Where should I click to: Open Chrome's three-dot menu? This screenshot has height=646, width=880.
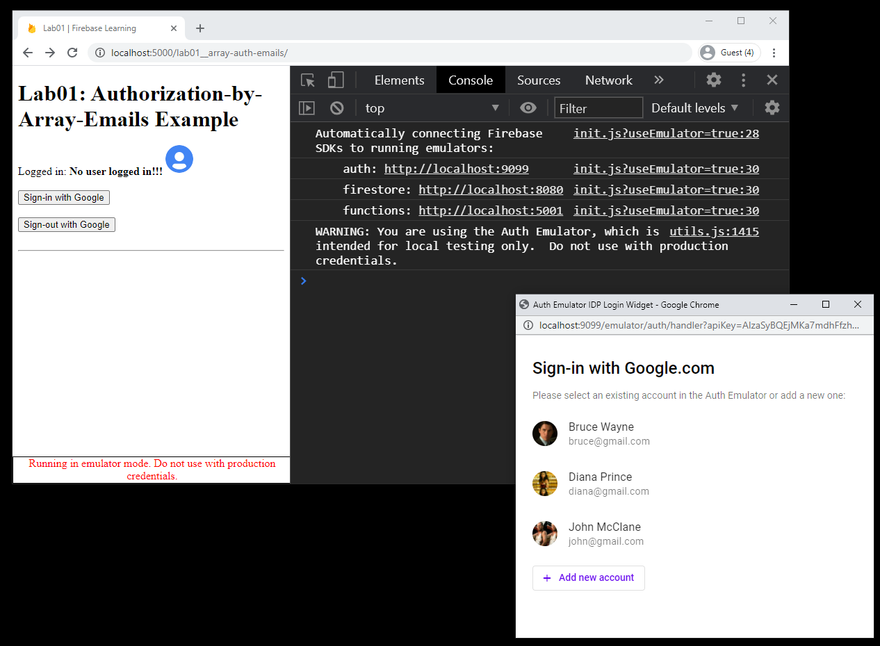point(774,53)
